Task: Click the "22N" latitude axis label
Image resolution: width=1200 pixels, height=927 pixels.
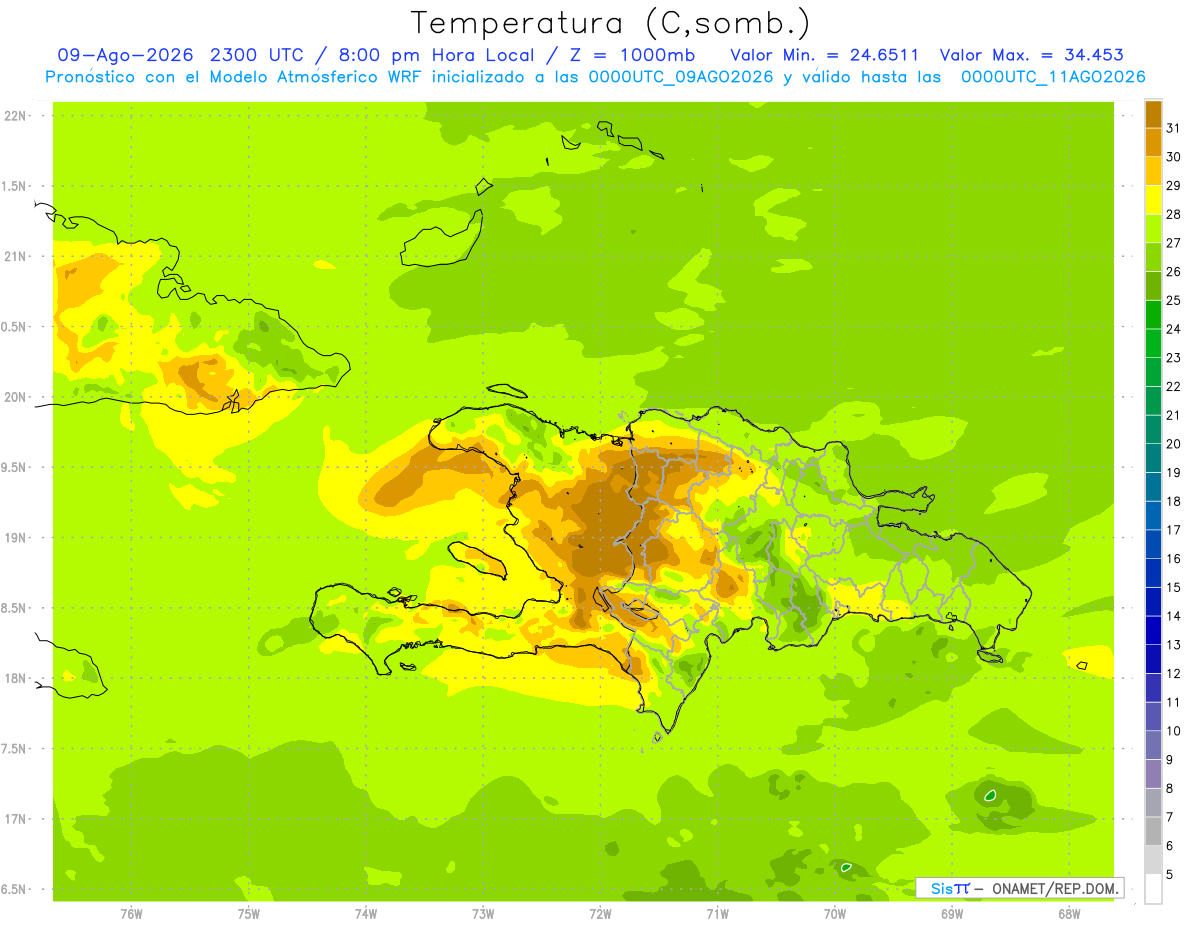Action: tap(16, 116)
